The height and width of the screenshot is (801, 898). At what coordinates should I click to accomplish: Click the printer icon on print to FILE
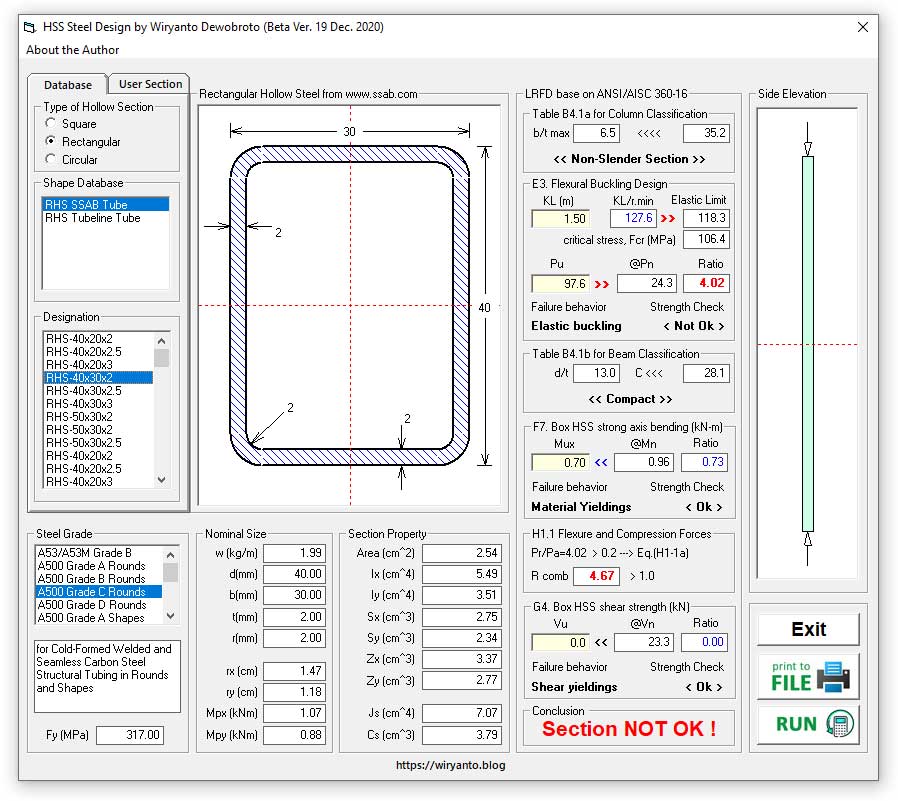tap(832, 677)
